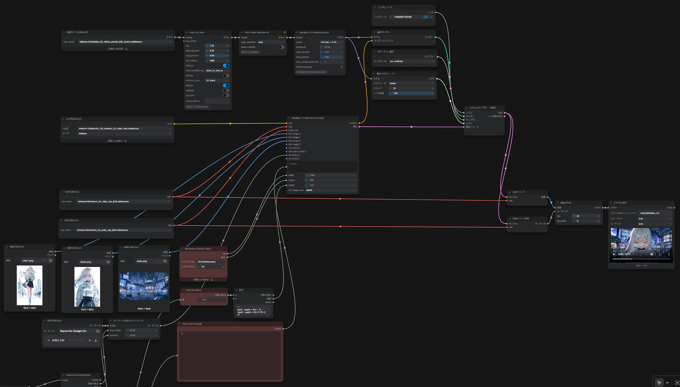Click upload icon beside char2.png
The image size is (680, 387).
click(108, 262)
